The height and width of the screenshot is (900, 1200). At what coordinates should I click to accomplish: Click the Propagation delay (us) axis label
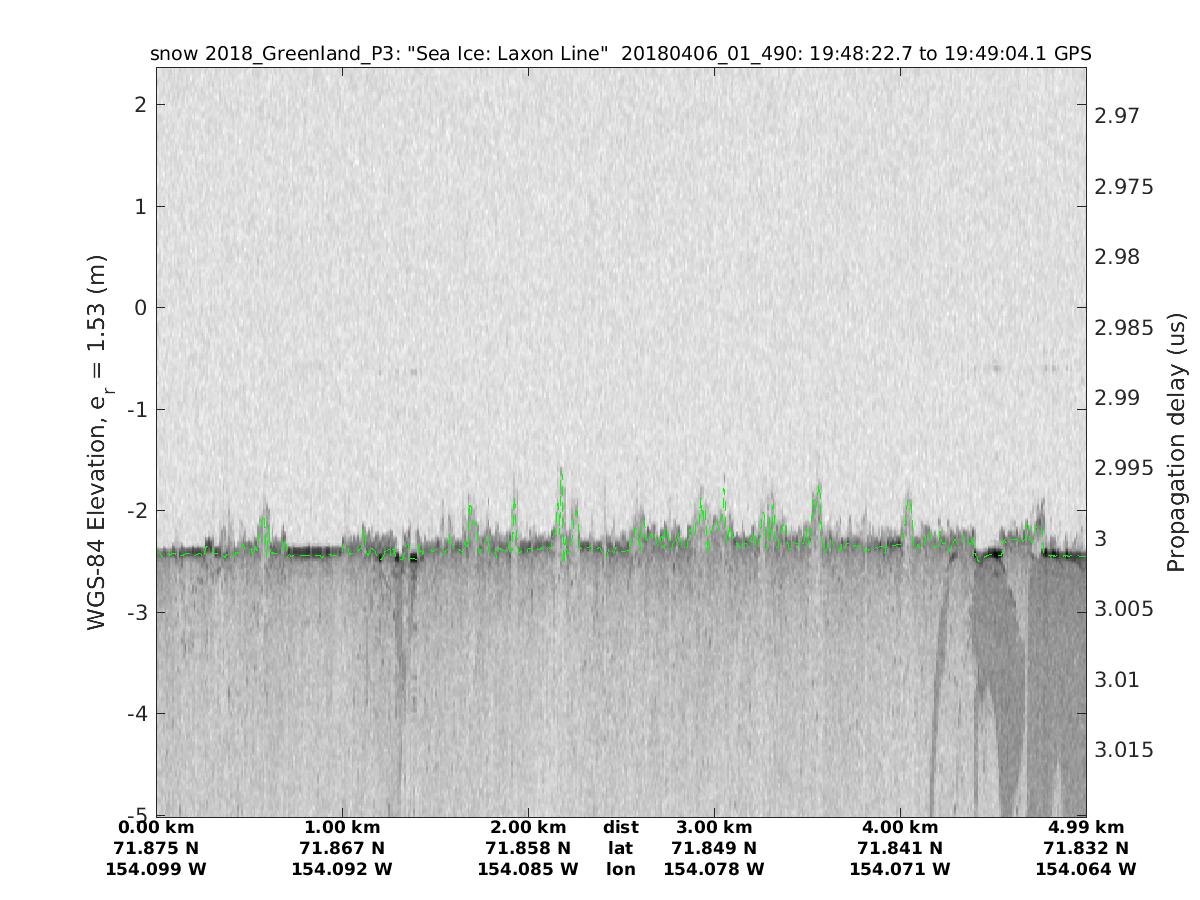pyautogui.click(x=1175, y=442)
